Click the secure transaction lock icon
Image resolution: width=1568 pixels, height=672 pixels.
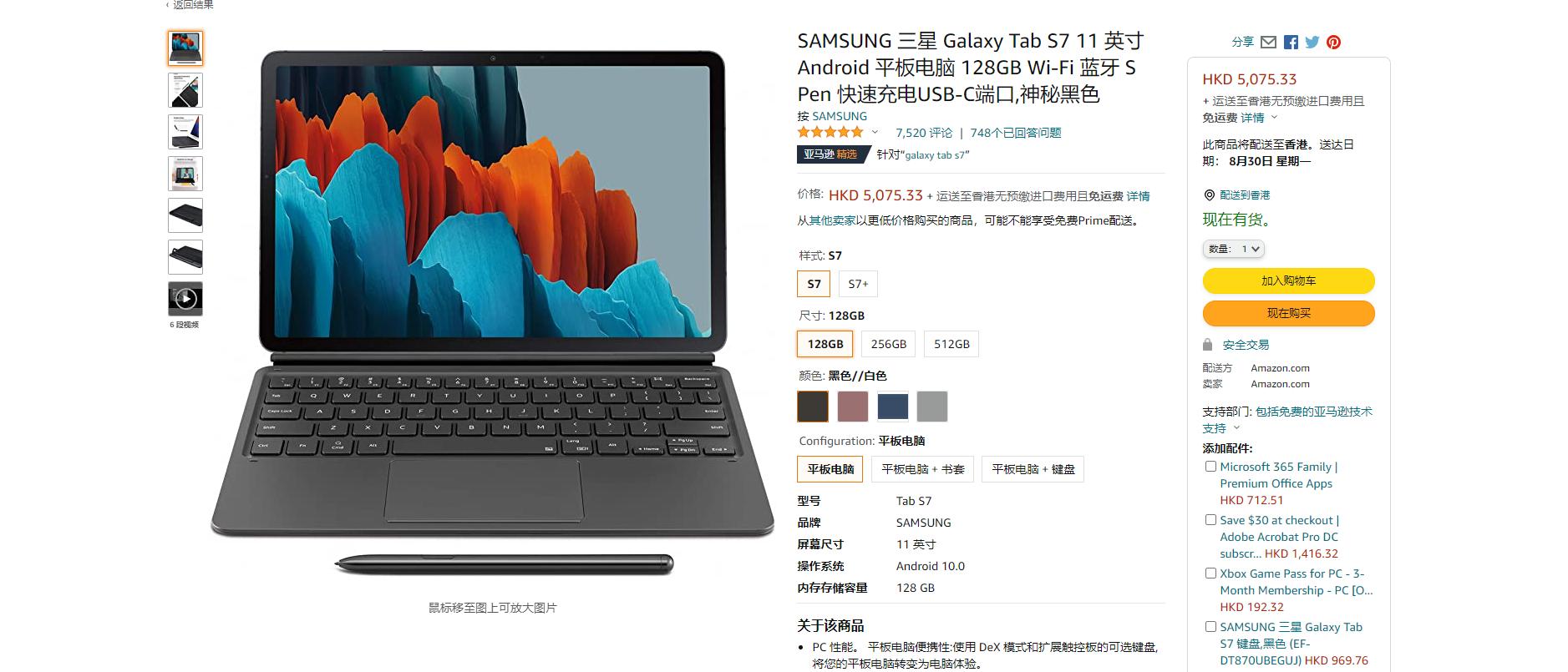tap(1207, 344)
